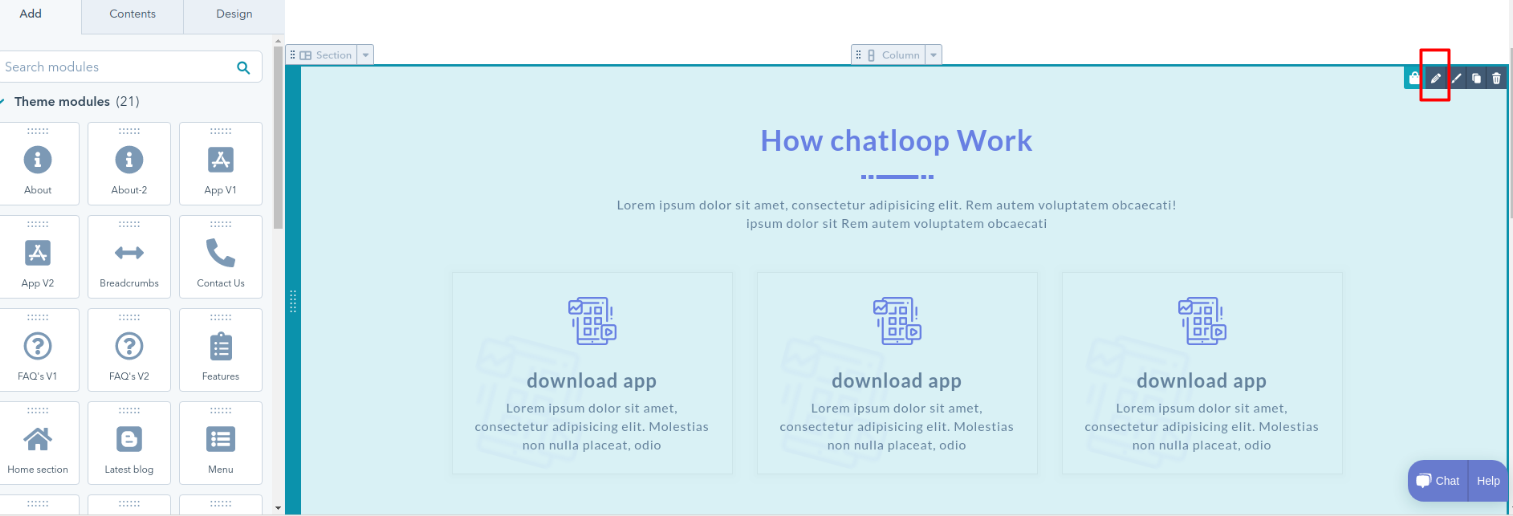
Task: Click the pencil edit icon on the module
Action: pyautogui.click(x=1436, y=78)
